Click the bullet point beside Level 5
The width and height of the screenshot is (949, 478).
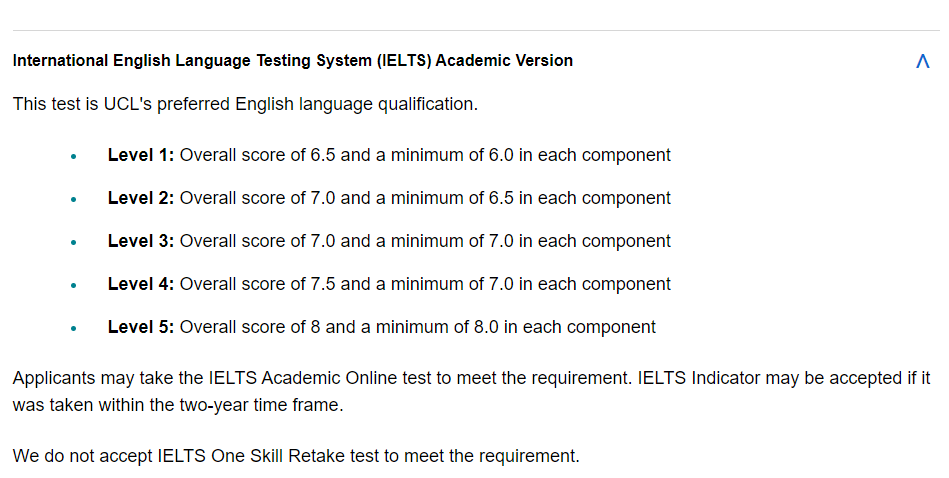click(x=74, y=328)
